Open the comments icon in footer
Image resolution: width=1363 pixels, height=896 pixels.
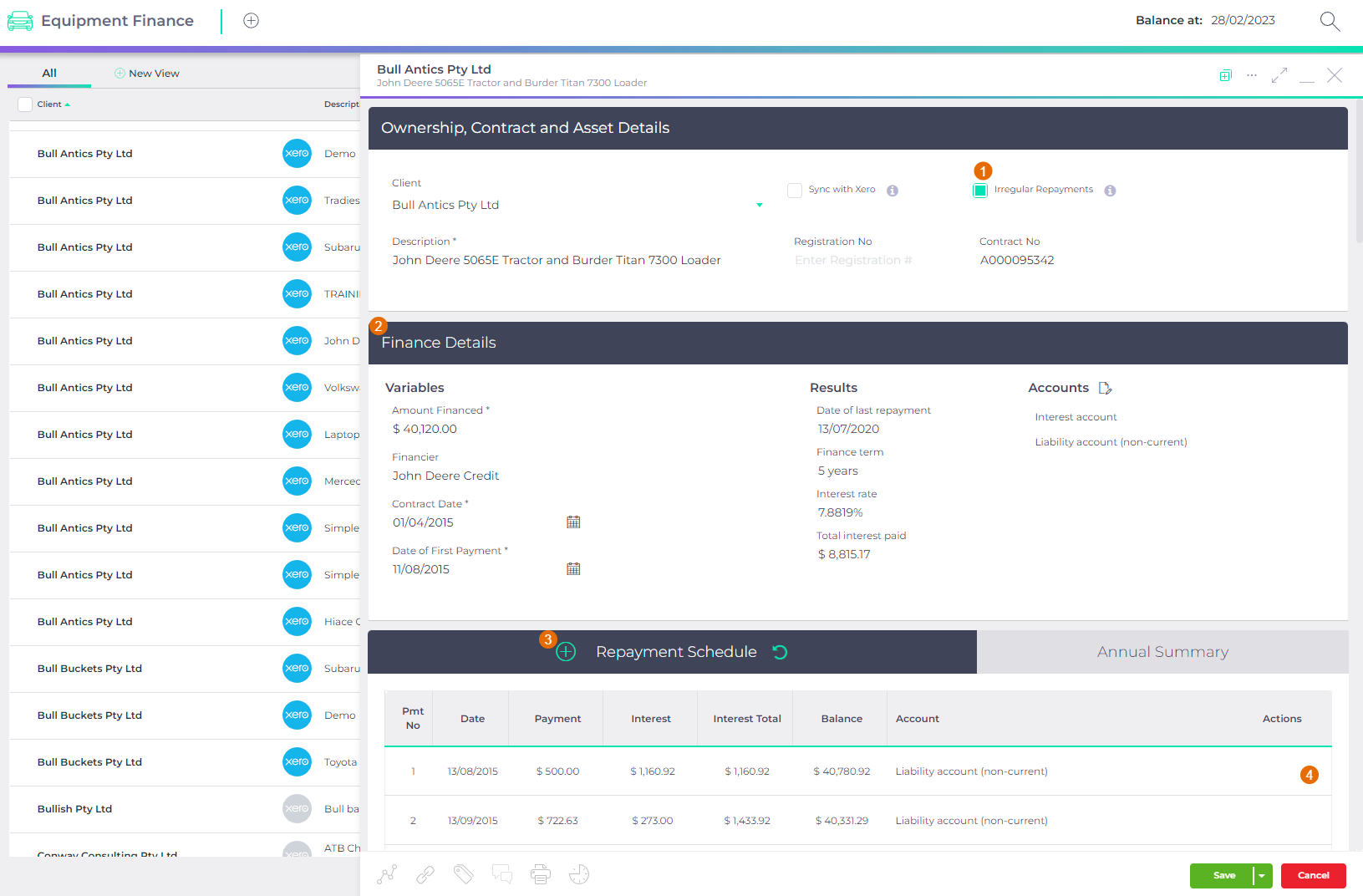click(x=502, y=875)
